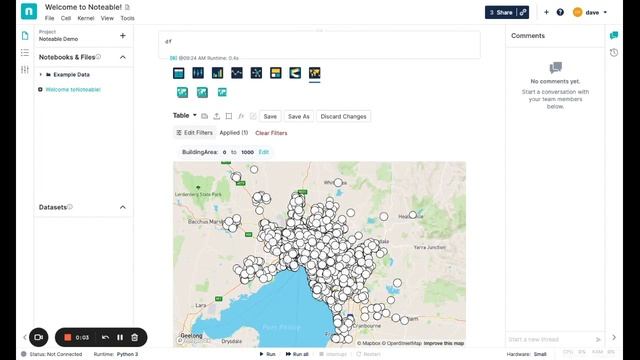Choose the third map sub-type icon

[222, 92]
